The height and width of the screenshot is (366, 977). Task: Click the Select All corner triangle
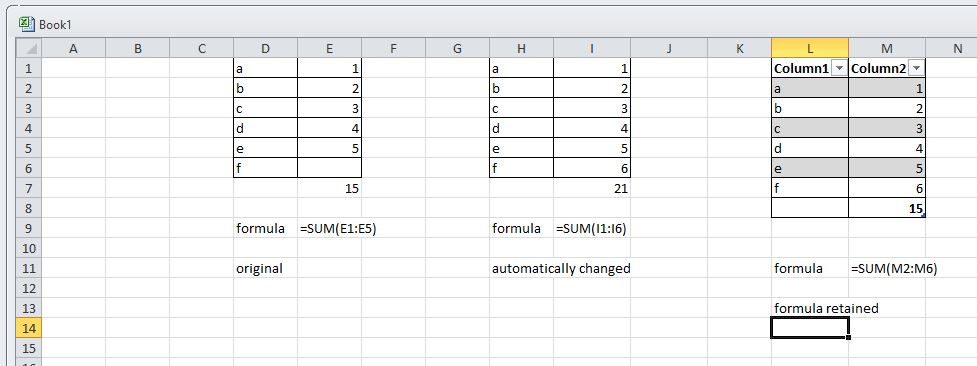point(29,49)
